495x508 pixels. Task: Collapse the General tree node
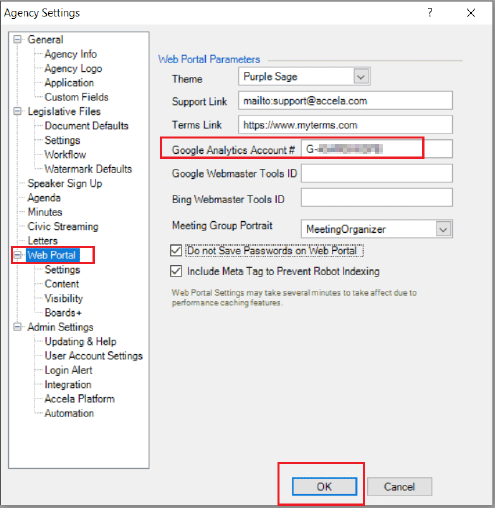17,39
